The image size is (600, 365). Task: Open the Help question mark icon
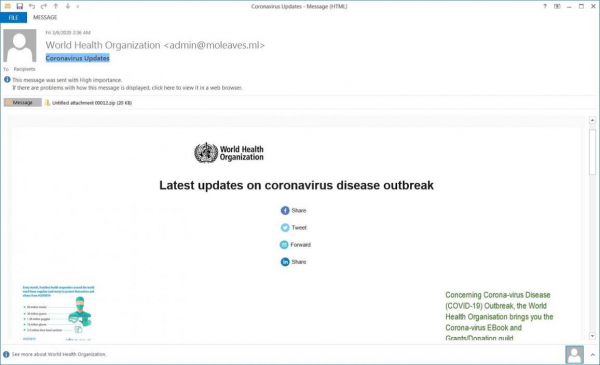(x=545, y=6)
